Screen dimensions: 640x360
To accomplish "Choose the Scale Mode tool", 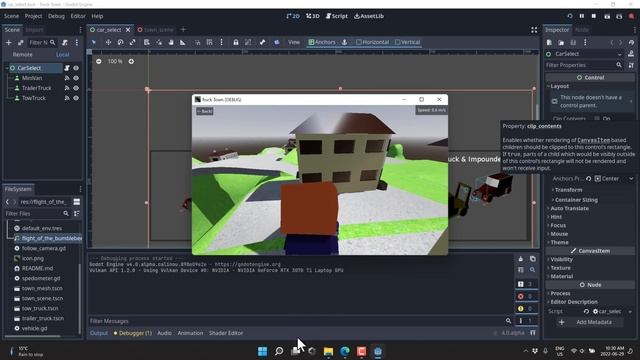I will pyautogui.click(x=133, y=42).
